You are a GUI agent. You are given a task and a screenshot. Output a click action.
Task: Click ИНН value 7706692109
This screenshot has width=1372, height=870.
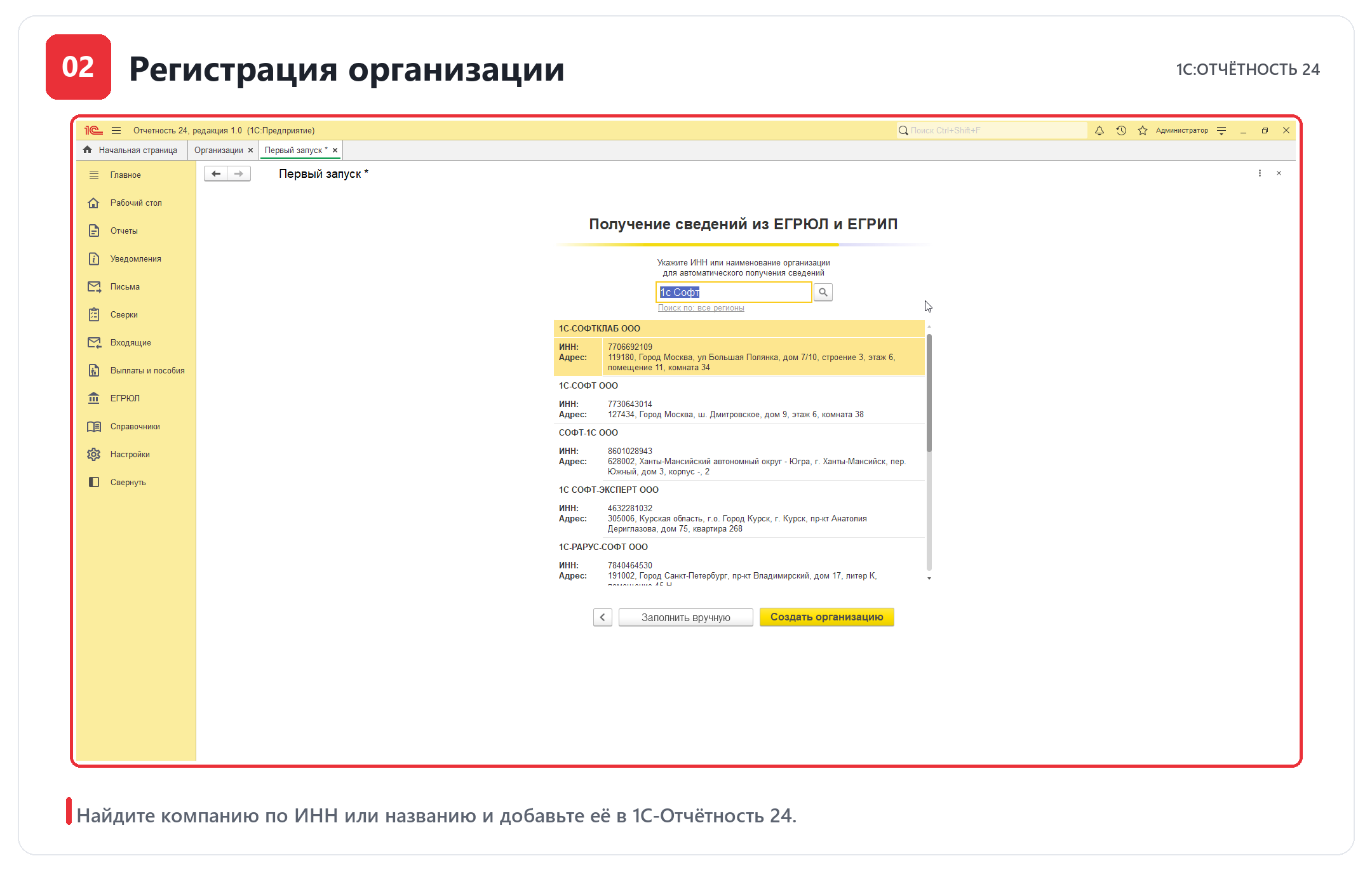(630, 347)
